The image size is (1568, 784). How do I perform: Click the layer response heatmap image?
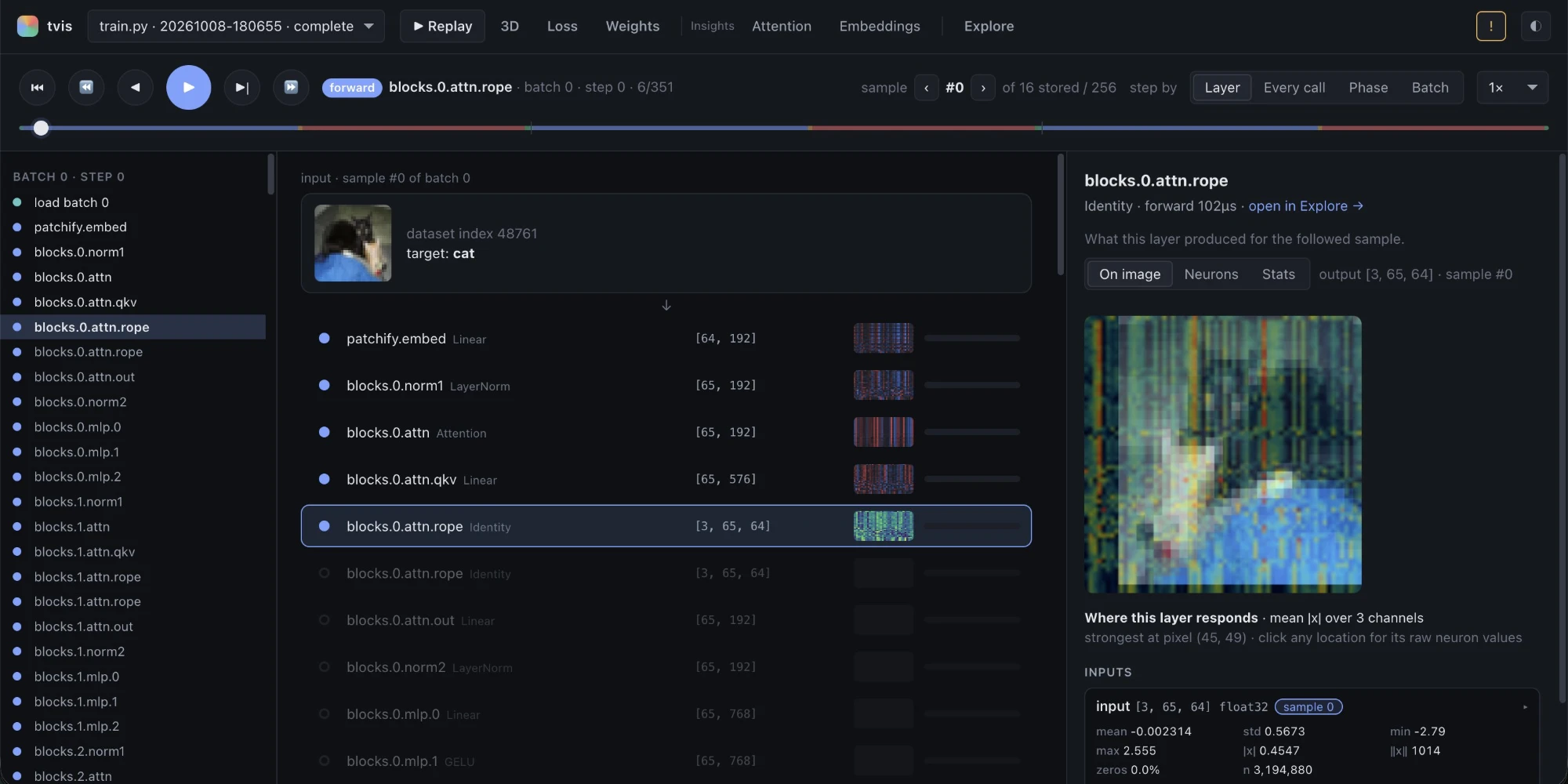[x=1223, y=455]
